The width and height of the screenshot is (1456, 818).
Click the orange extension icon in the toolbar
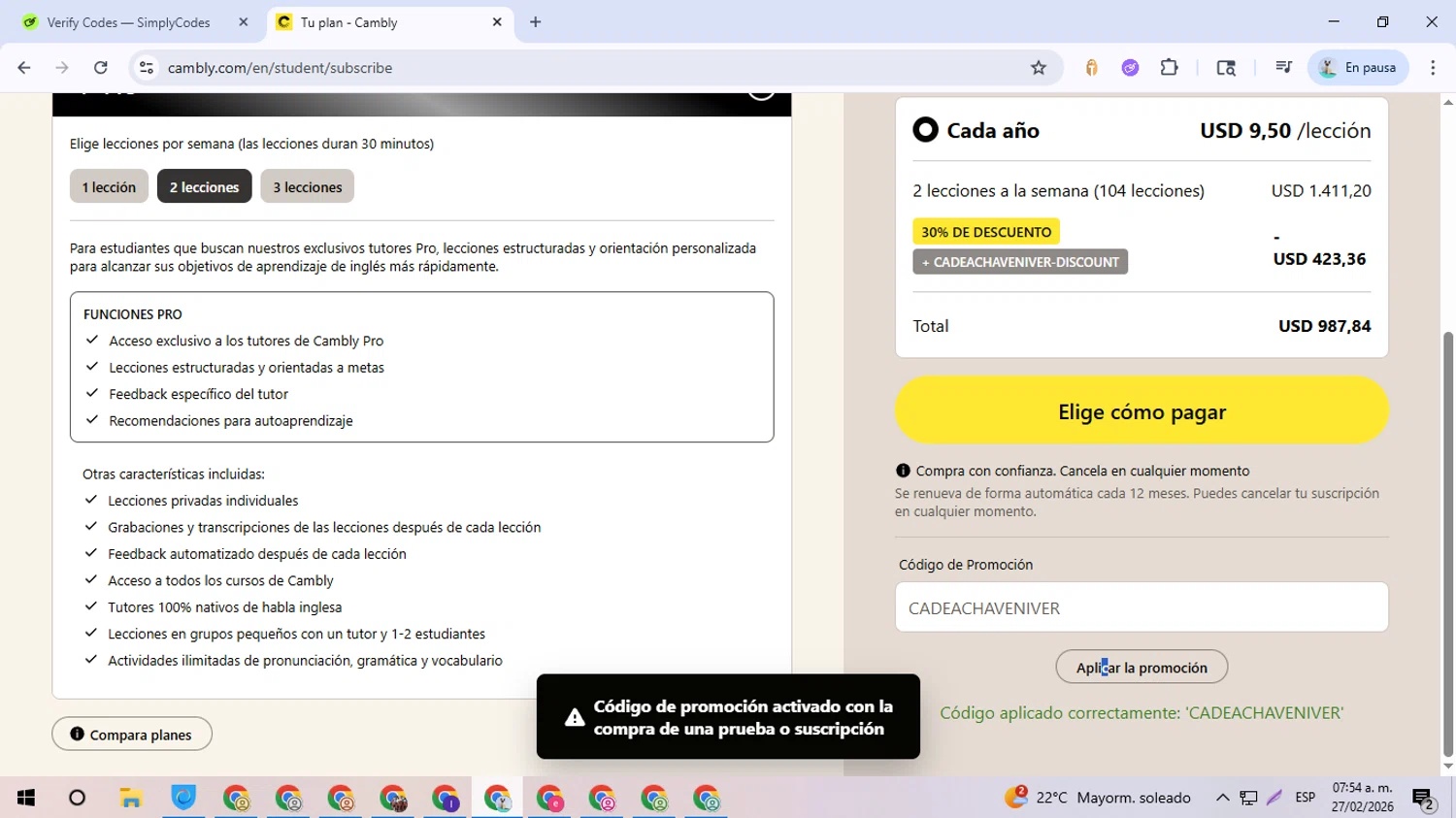[1092, 68]
